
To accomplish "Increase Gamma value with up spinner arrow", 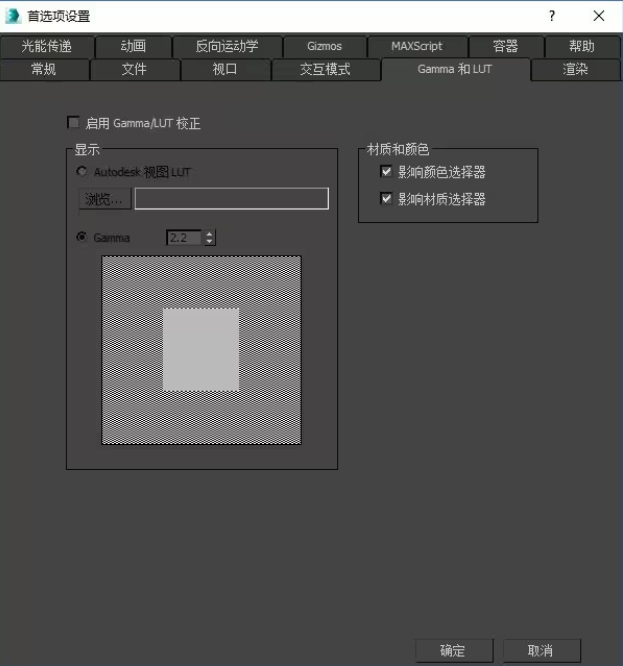I will (x=209, y=234).
